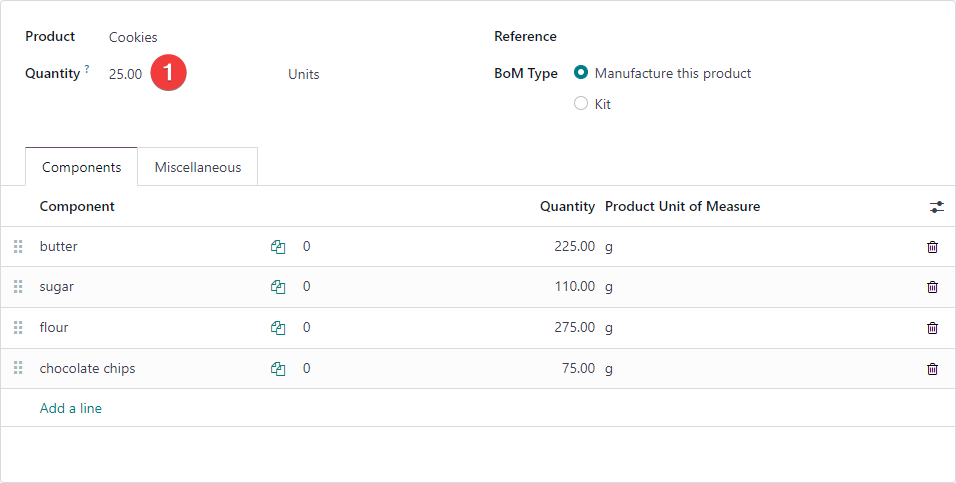Viewport: 956px width, 483px height.
Task: Click copy icon beside flour
Action: pos(278,328)
